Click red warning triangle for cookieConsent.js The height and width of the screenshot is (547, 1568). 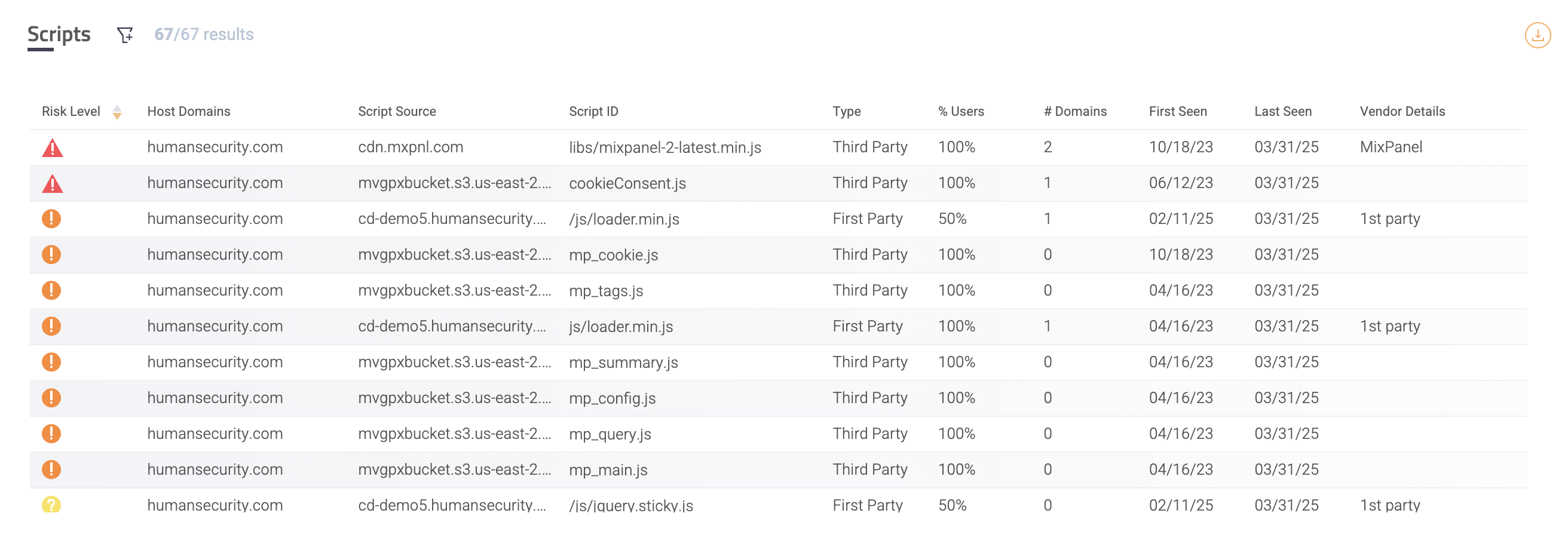point(53,184)
